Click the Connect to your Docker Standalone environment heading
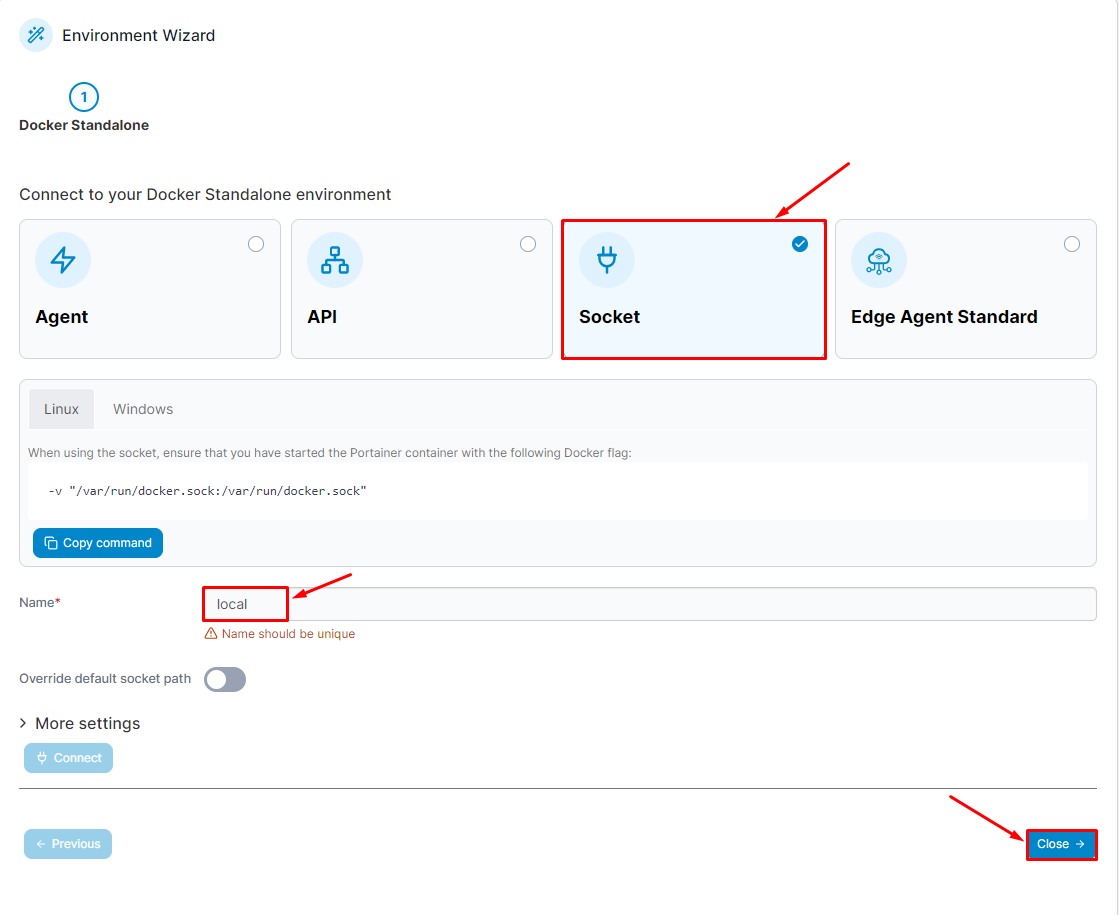Viewport: 1119px width, 915px height. click(205, 195)
